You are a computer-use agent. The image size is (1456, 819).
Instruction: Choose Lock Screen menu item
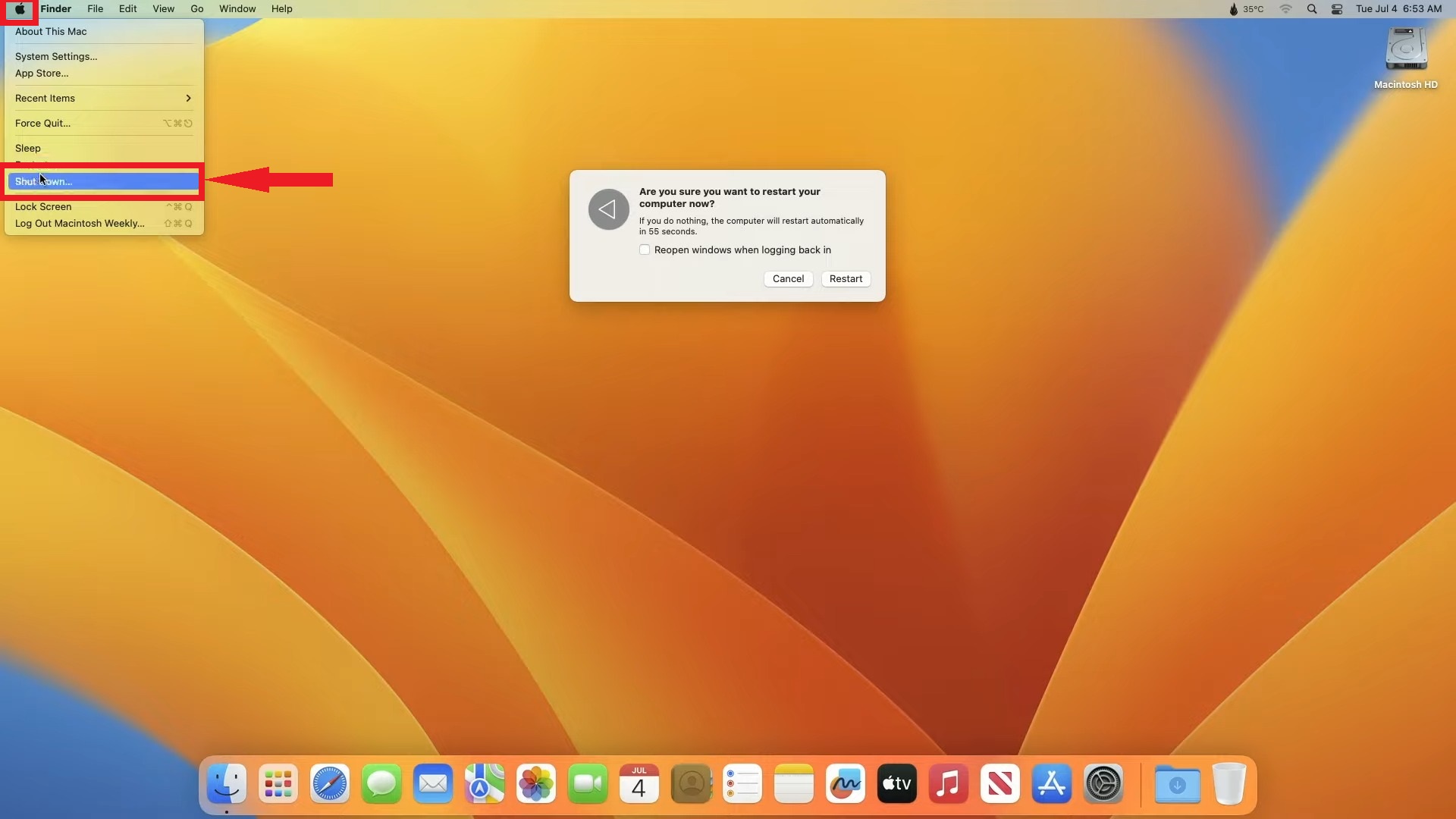pyautogui.click(x=43, y=206)
